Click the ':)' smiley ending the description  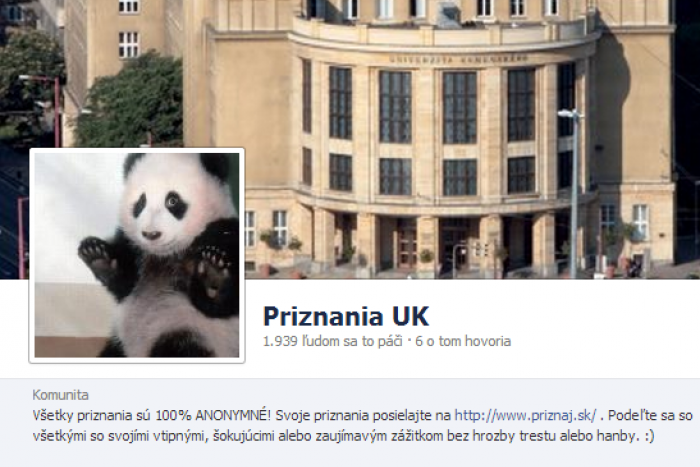pos(649,436)
